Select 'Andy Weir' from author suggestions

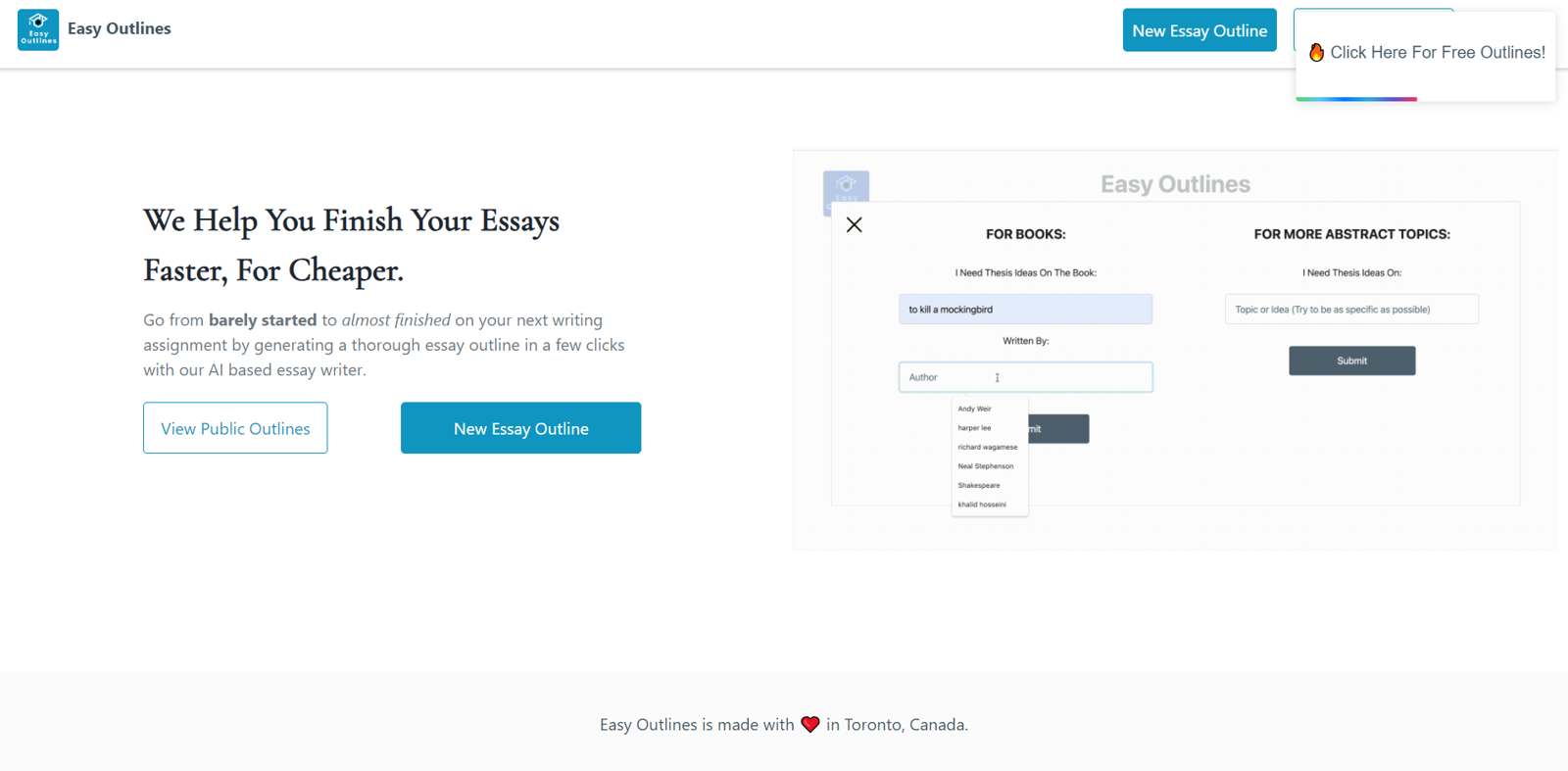[x=975, y=409]
